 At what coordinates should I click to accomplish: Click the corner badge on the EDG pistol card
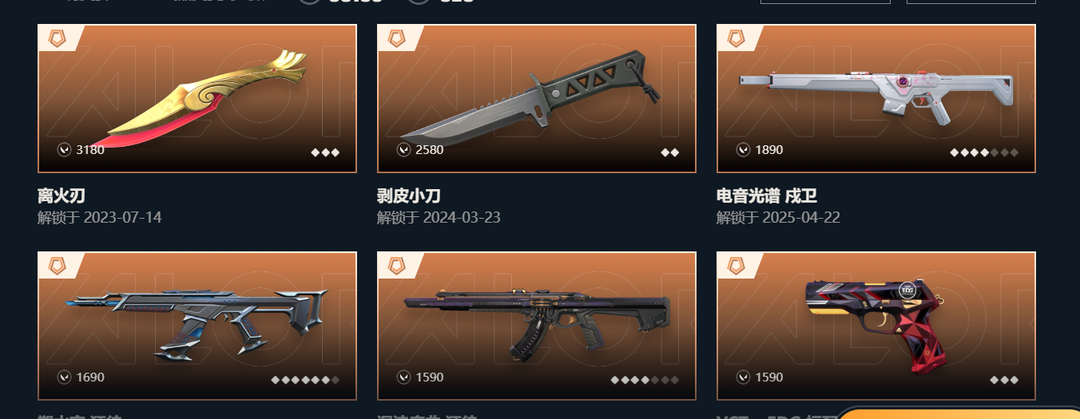[736, 266]
